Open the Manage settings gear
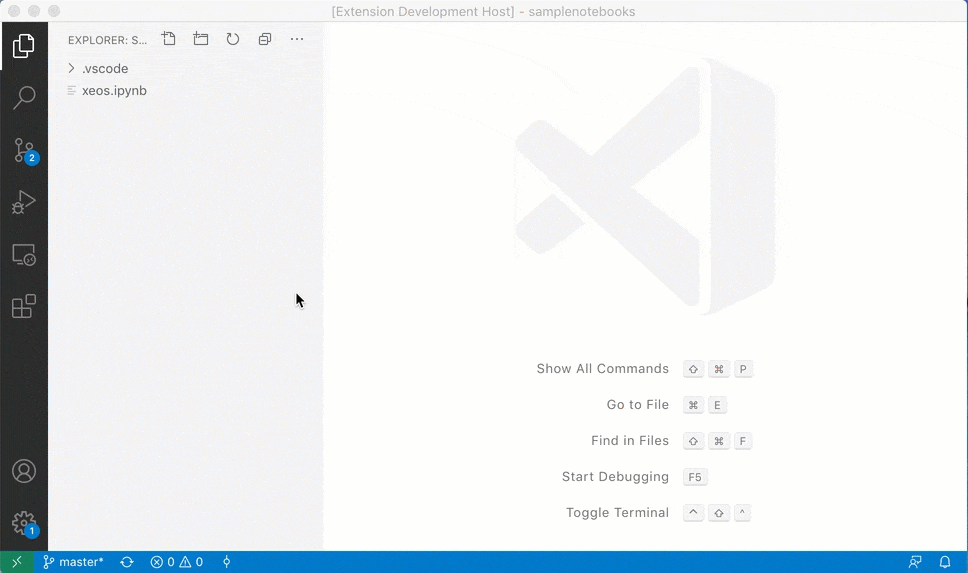Screen dimensions: 968x573 point(24,522)
